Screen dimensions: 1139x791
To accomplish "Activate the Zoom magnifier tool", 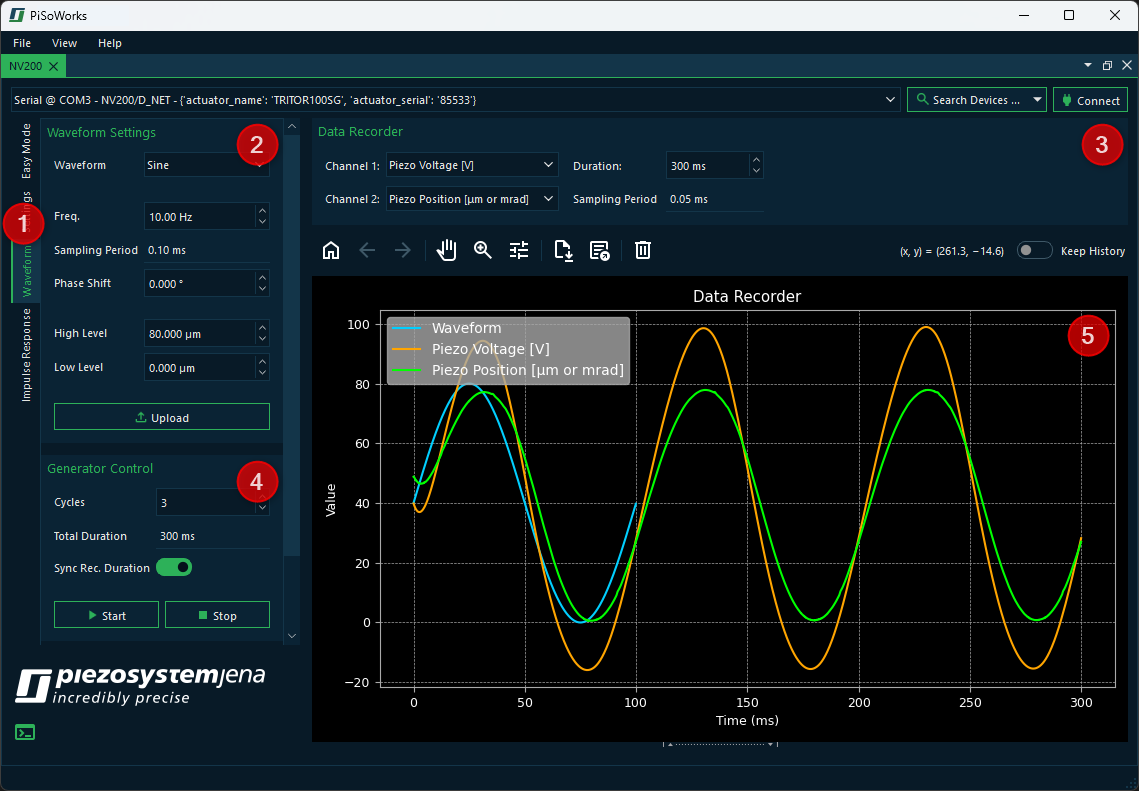I will 483,250.
